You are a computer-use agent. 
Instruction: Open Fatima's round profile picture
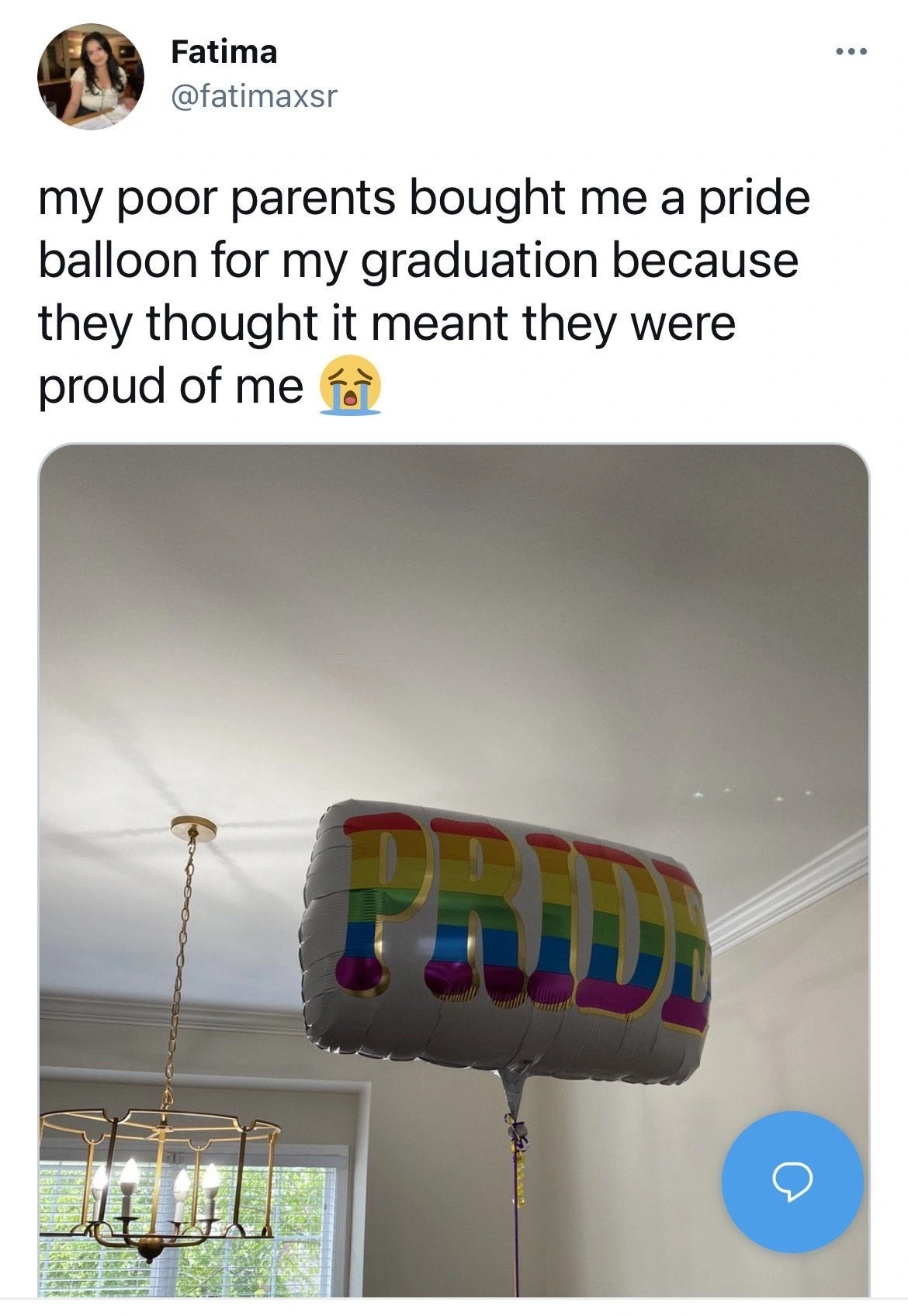click(x=91, y=76)
